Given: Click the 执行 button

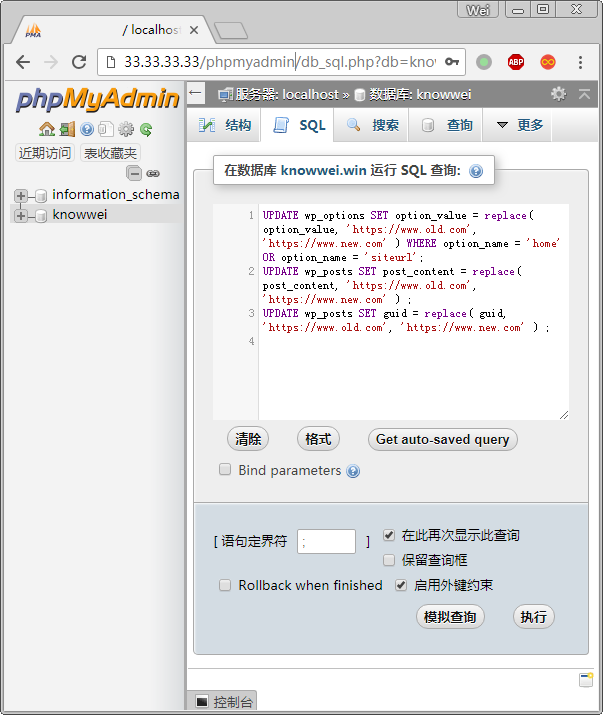Looking at the screenshot, I should [534, 617].
